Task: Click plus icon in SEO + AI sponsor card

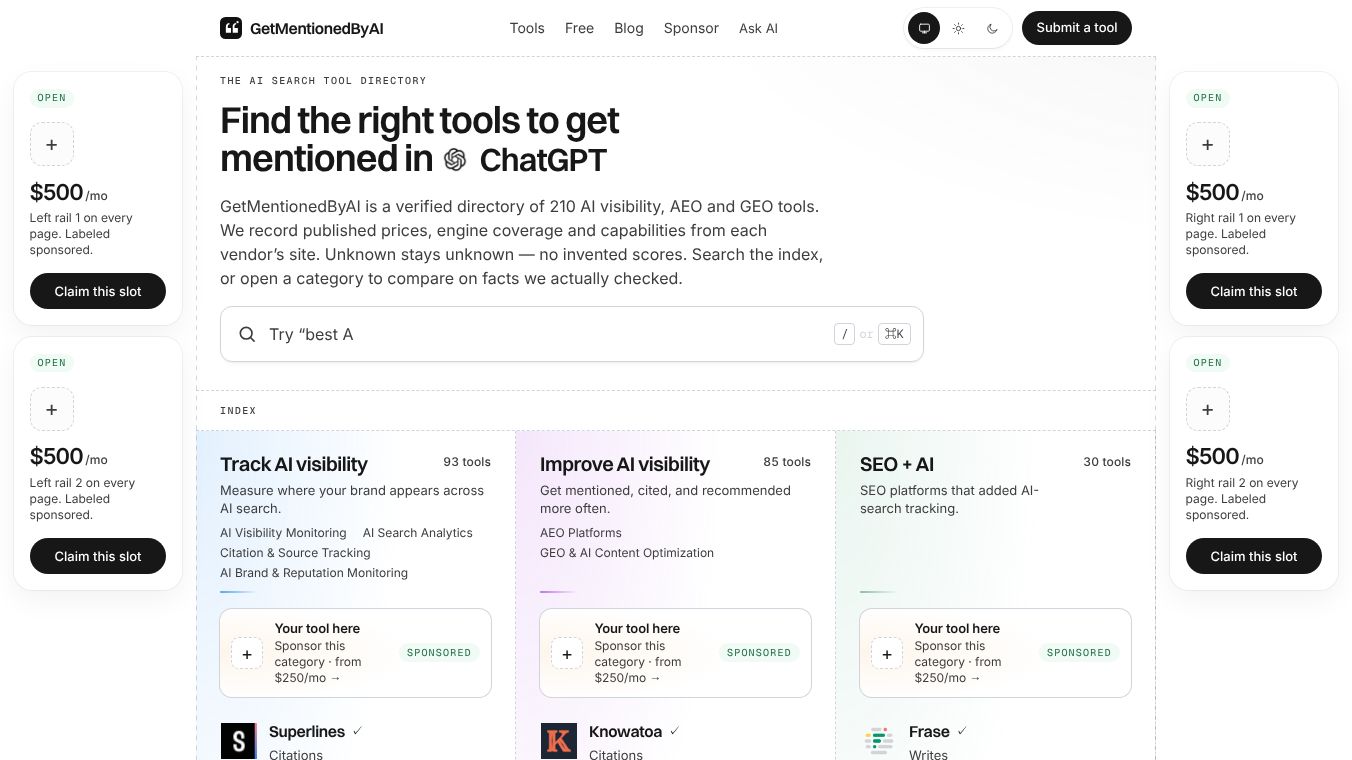Action: [887, 654]
